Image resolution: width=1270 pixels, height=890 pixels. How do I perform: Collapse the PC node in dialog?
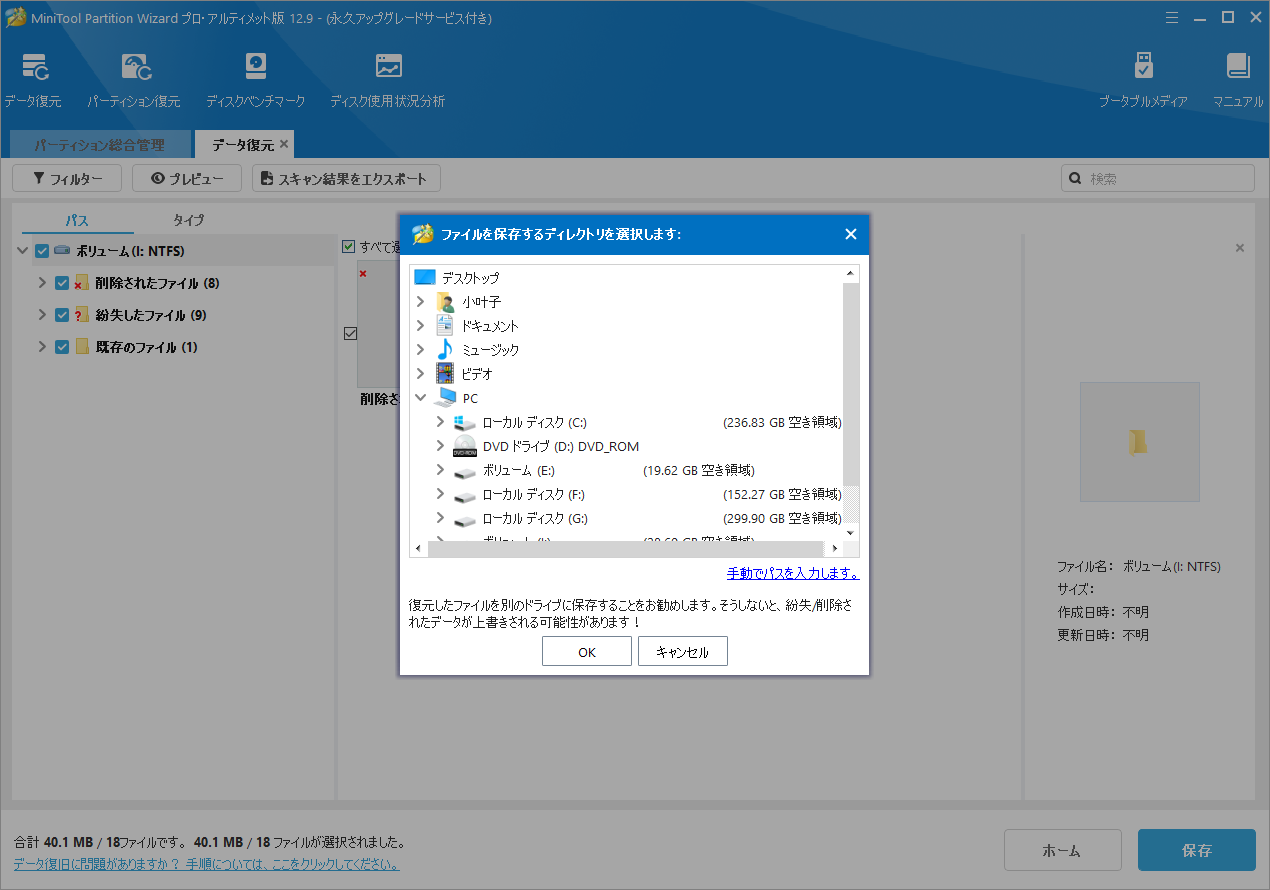click(421, 398)
